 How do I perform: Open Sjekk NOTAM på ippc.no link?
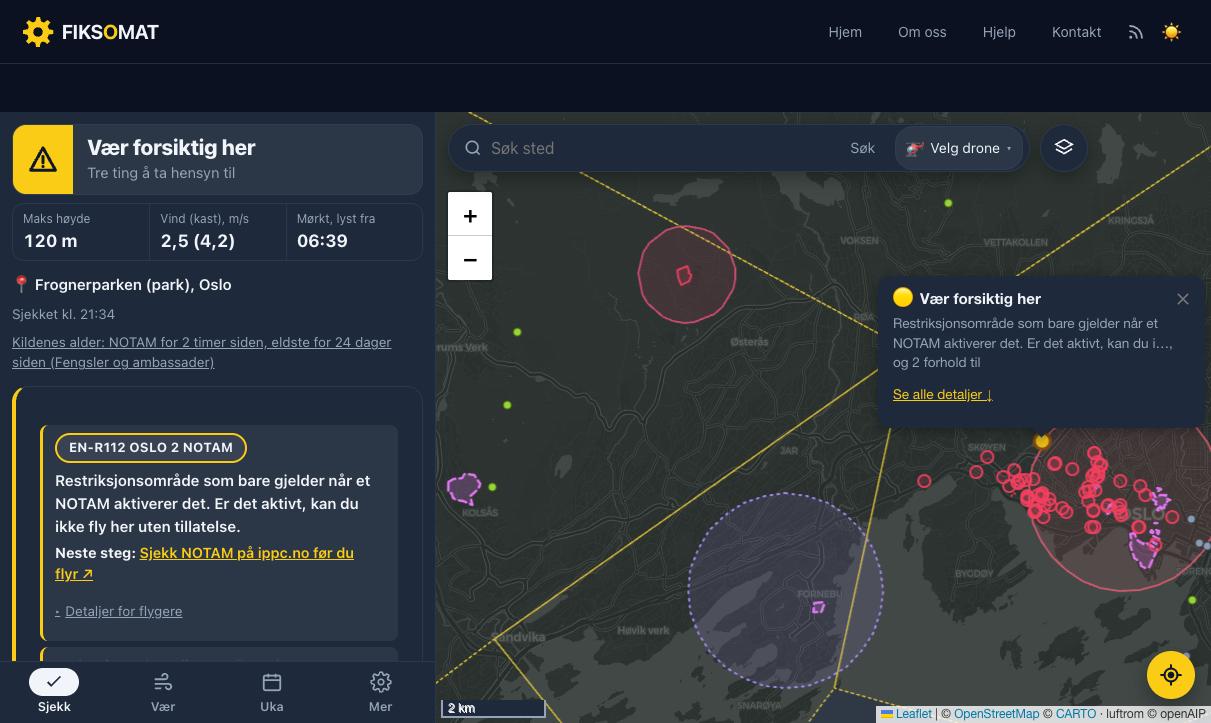point(205,563)
